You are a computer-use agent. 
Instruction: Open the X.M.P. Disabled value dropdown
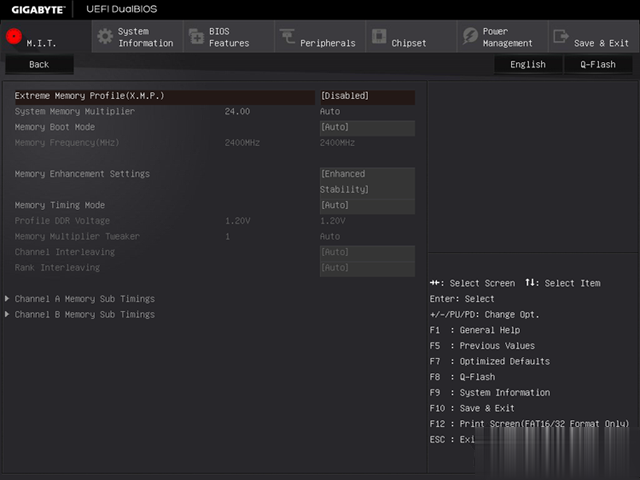367,96
